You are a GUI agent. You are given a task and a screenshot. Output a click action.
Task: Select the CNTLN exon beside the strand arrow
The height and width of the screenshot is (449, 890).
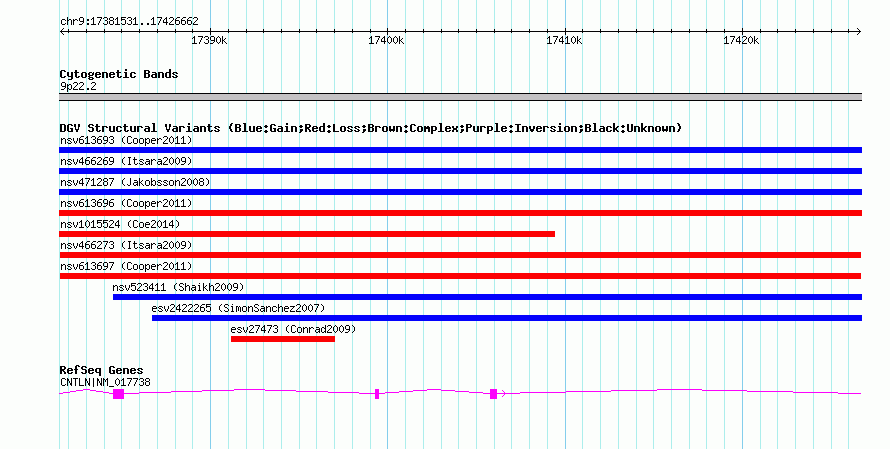[493, 394]
